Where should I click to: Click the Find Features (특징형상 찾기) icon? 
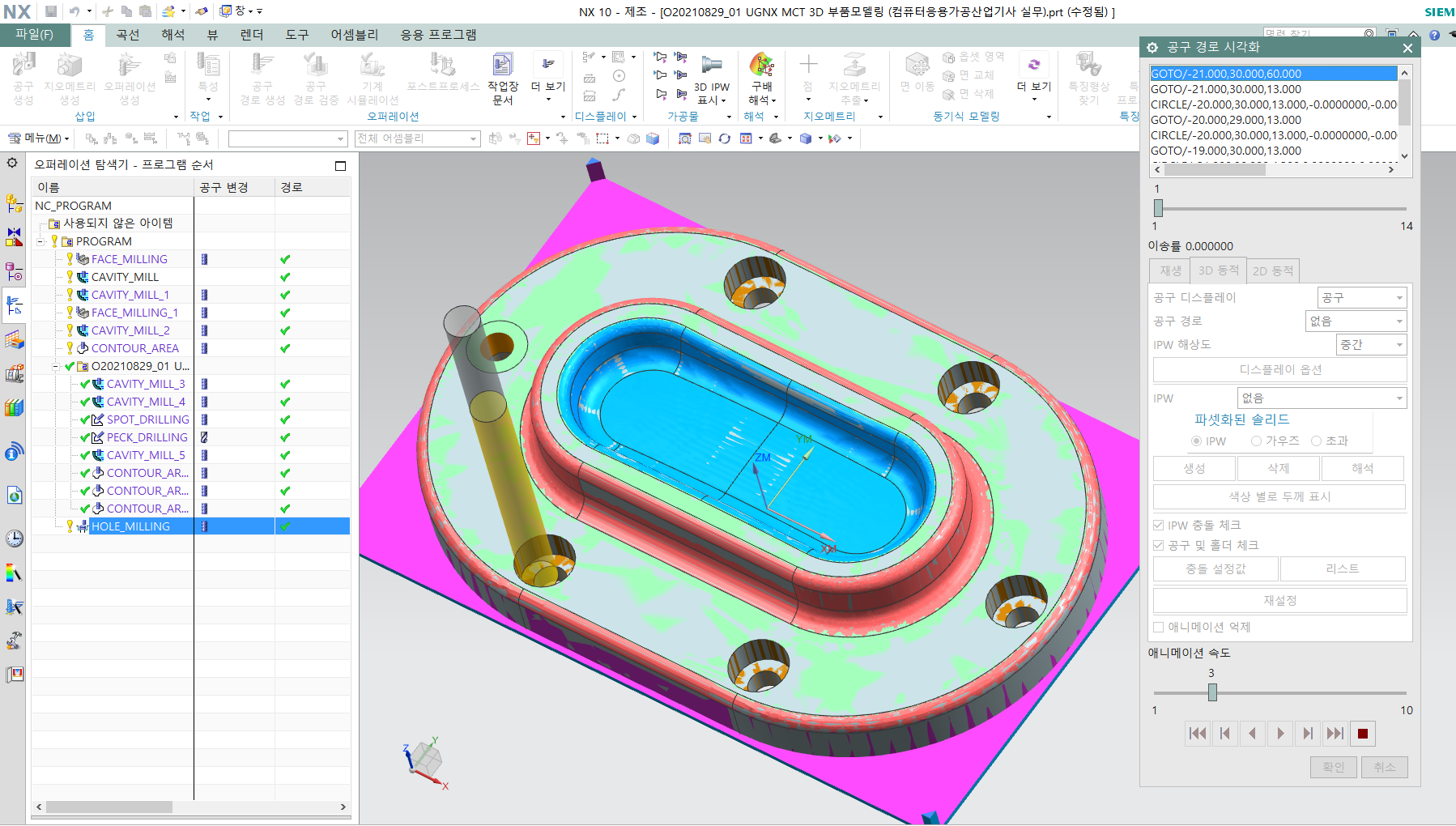pyautogui.click(x=1088, y=65)
